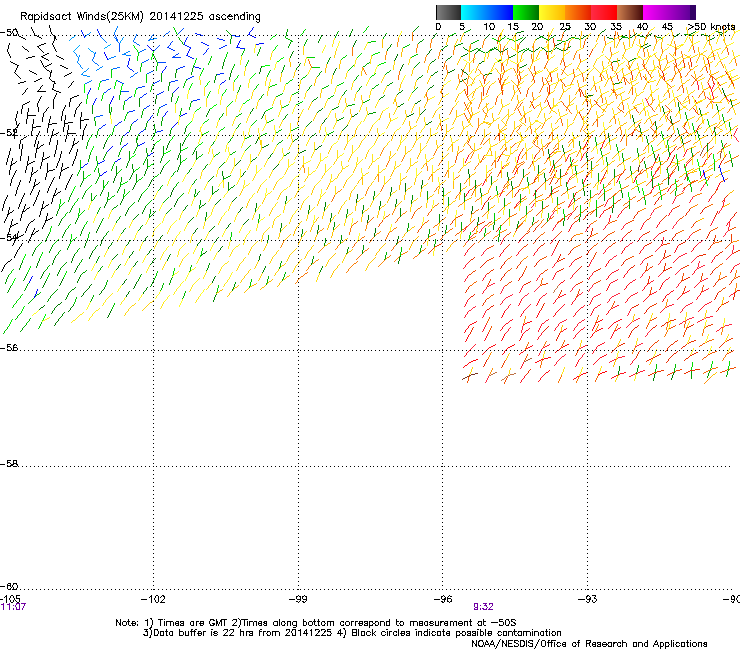740x650 pixels.
Task: Click the '-102' longitude axis label
Action: [x=153, y=599]
